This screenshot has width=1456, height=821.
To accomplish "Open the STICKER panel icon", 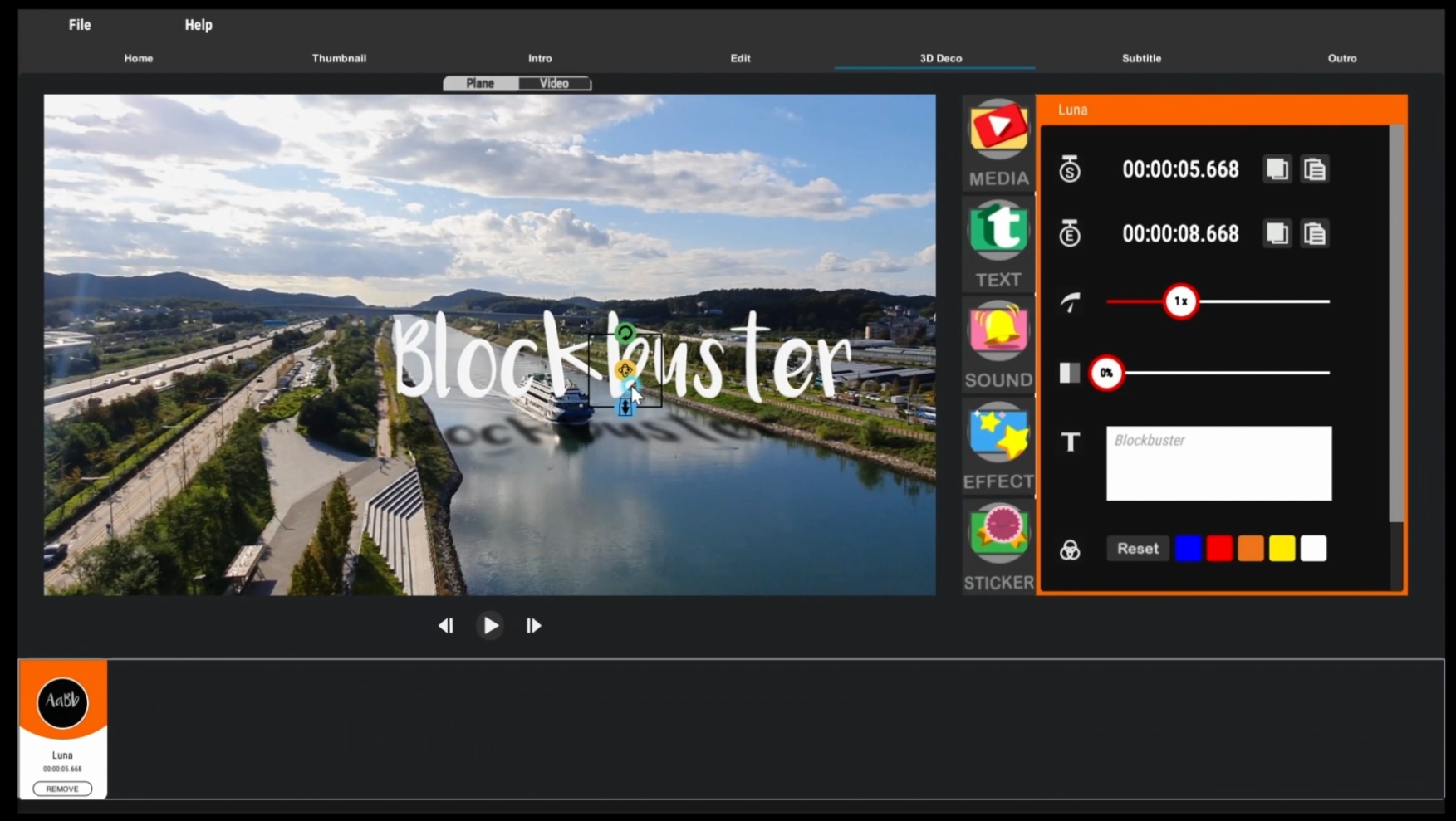I will pyautogui.click(x=998, y=547).
